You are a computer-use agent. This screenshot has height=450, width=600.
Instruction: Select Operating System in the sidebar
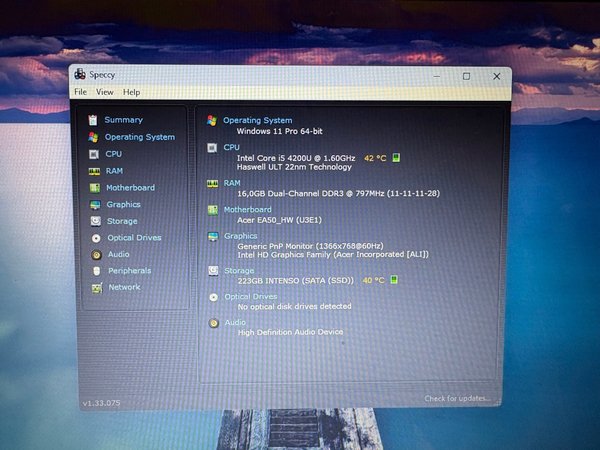click(x=139, y=137)
